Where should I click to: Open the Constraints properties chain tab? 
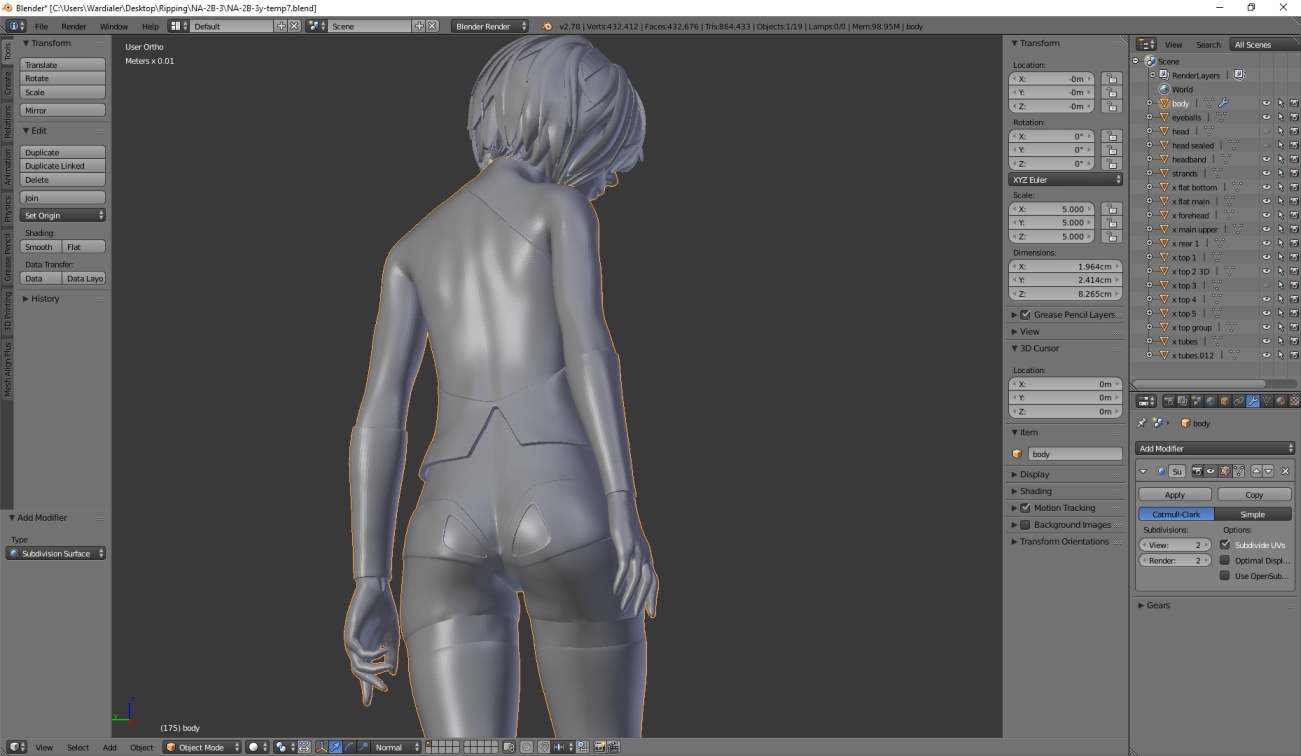point(1239,401)
